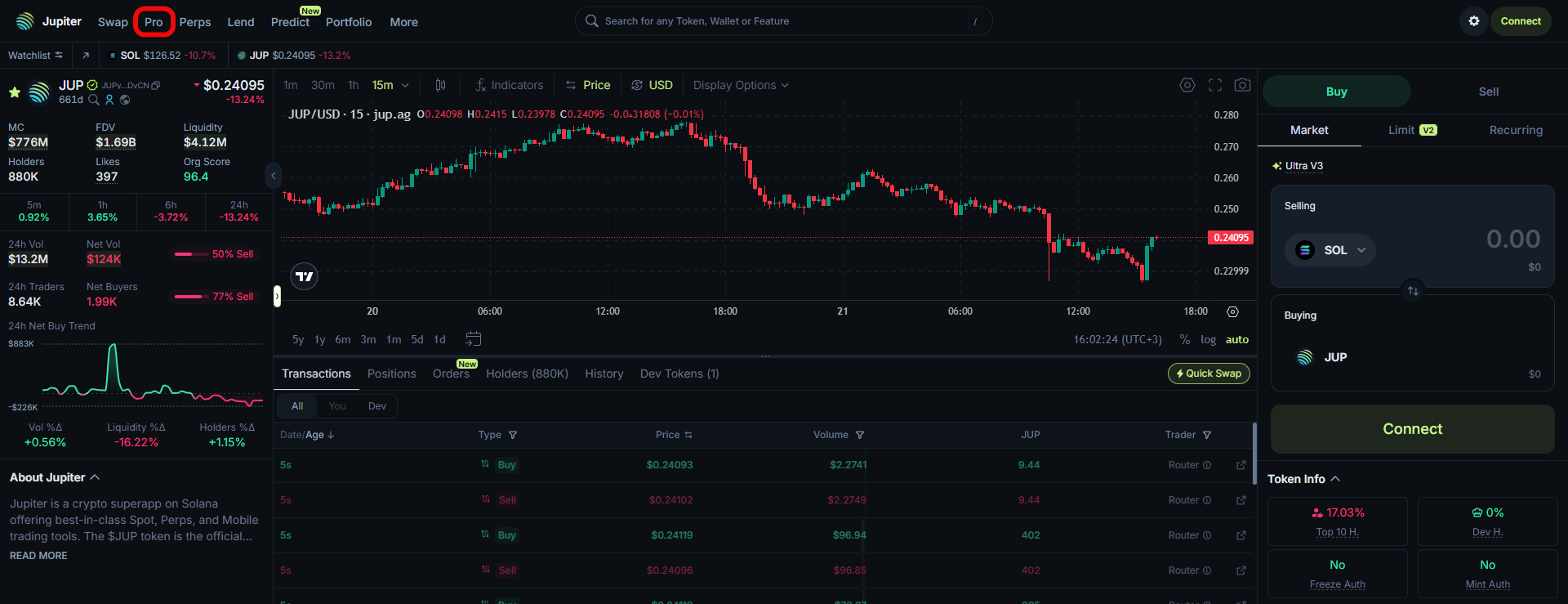Toggle auto scale on chart
This screenshot has height=604, width=1568.
click(1236, 340)
